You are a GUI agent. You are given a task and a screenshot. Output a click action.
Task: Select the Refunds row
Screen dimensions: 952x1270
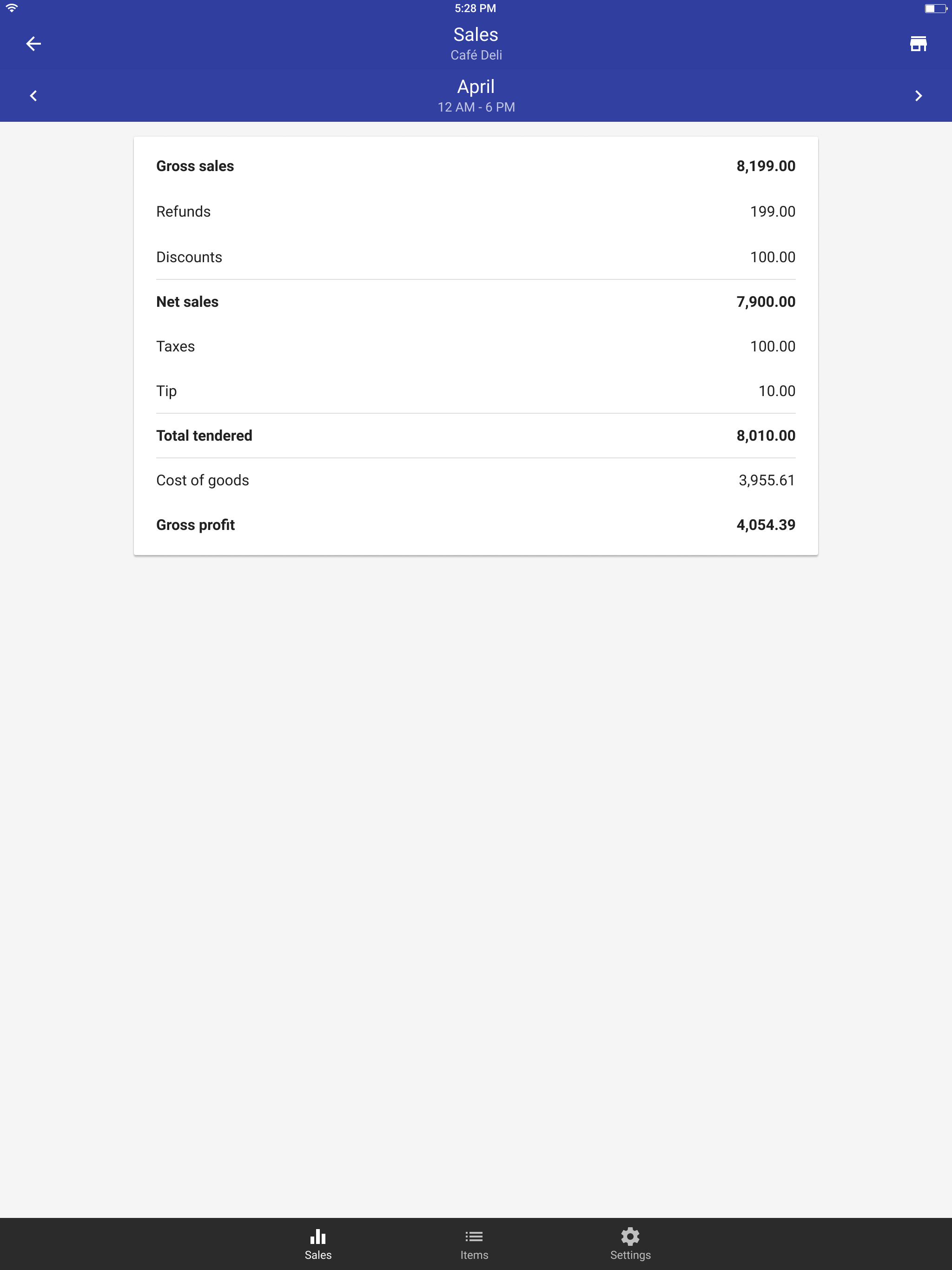coord(476,212)
